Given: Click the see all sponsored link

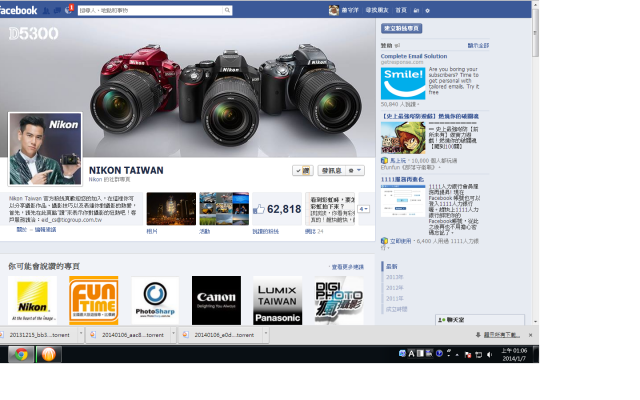Looking at the screenshot, I should point(478,45).
